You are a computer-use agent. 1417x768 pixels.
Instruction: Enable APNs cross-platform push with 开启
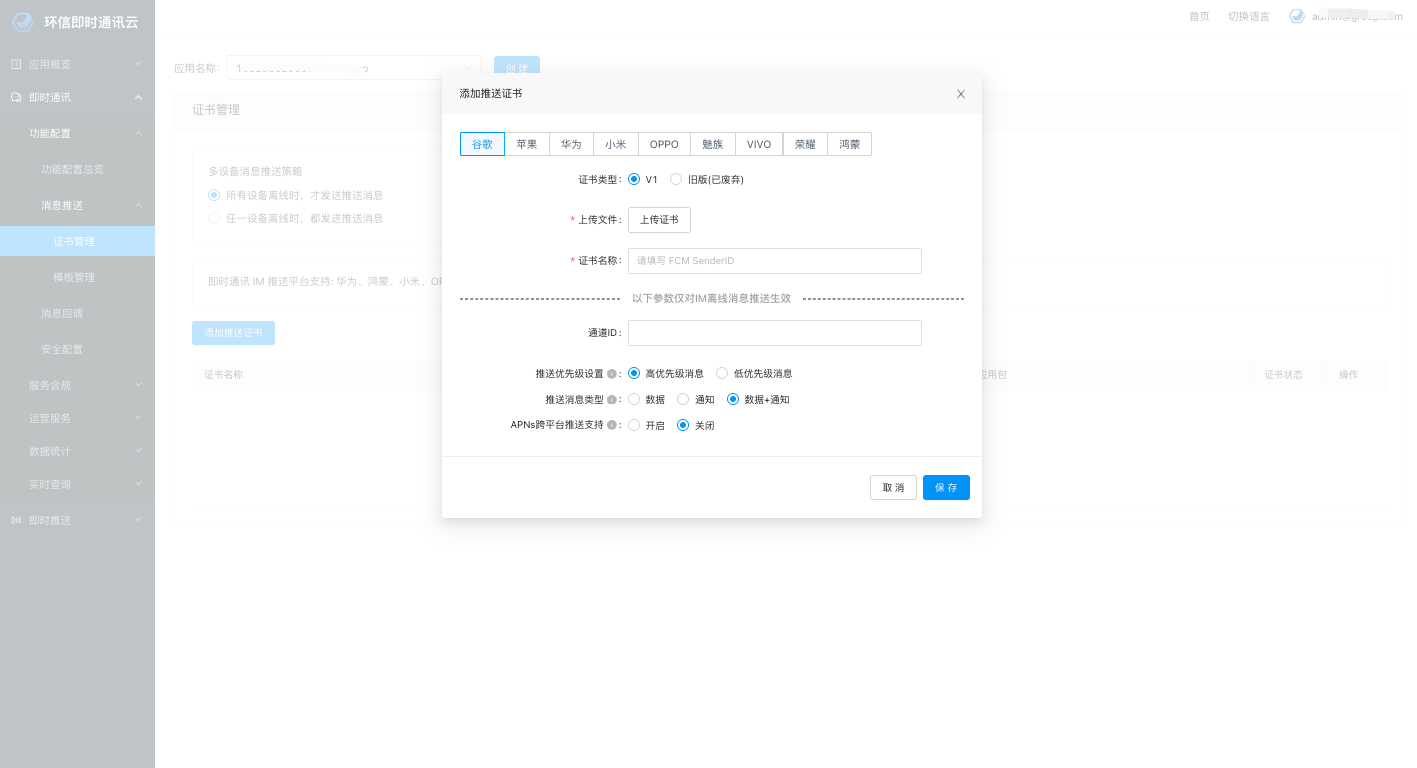[x=634, y=426]
